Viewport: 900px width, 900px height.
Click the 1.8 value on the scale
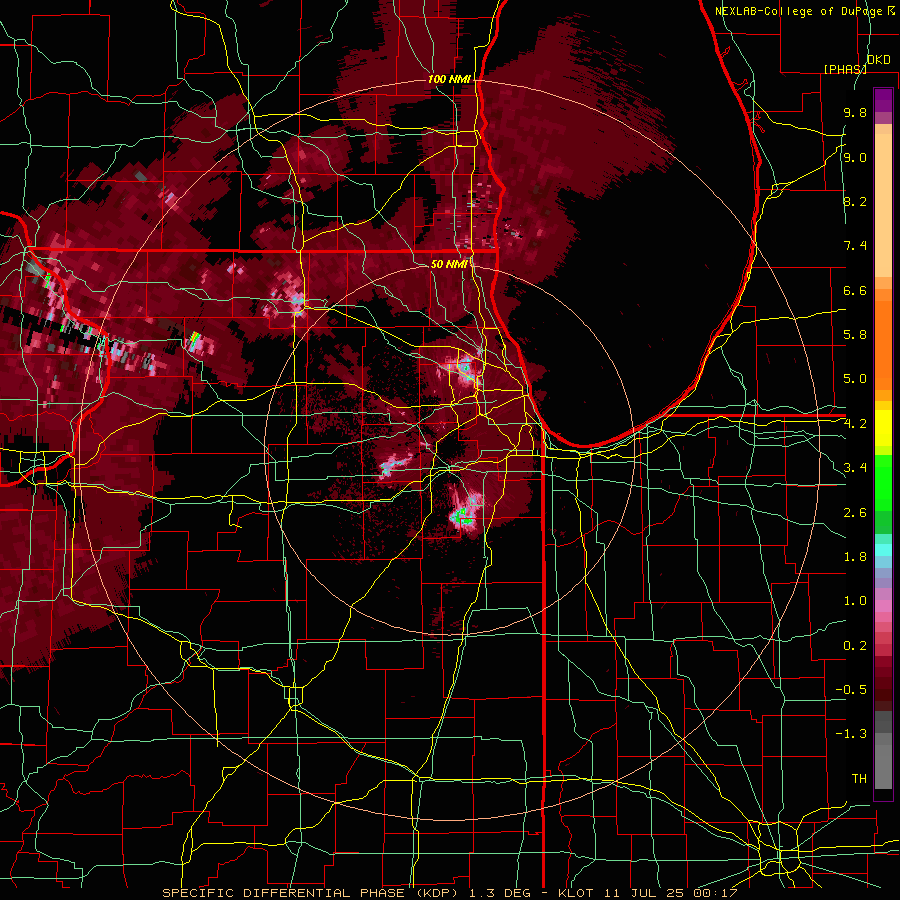855,557
